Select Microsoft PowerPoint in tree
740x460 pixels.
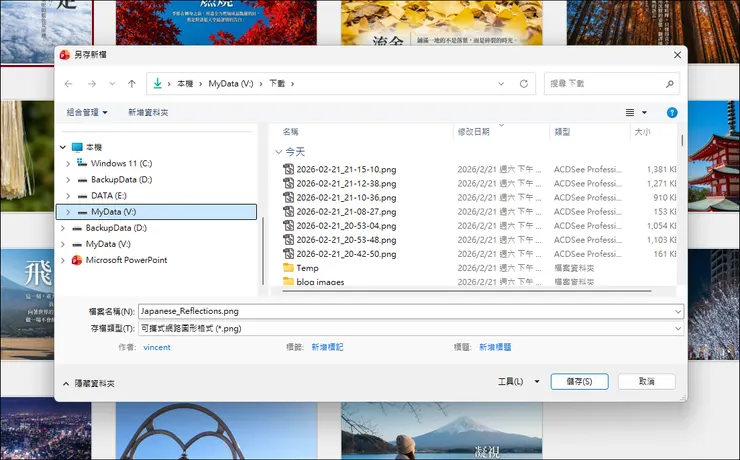click(x=126, y=260)
